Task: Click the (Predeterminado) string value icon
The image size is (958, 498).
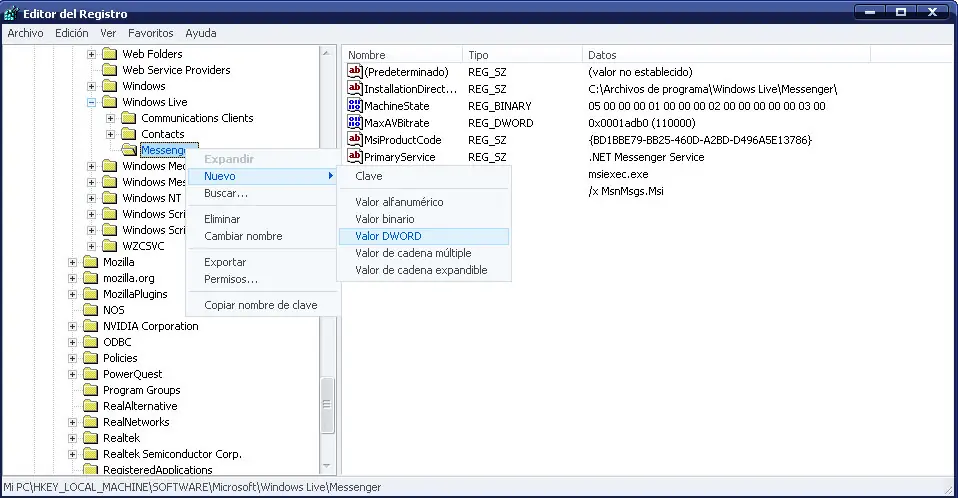Action: pos(354,71)
